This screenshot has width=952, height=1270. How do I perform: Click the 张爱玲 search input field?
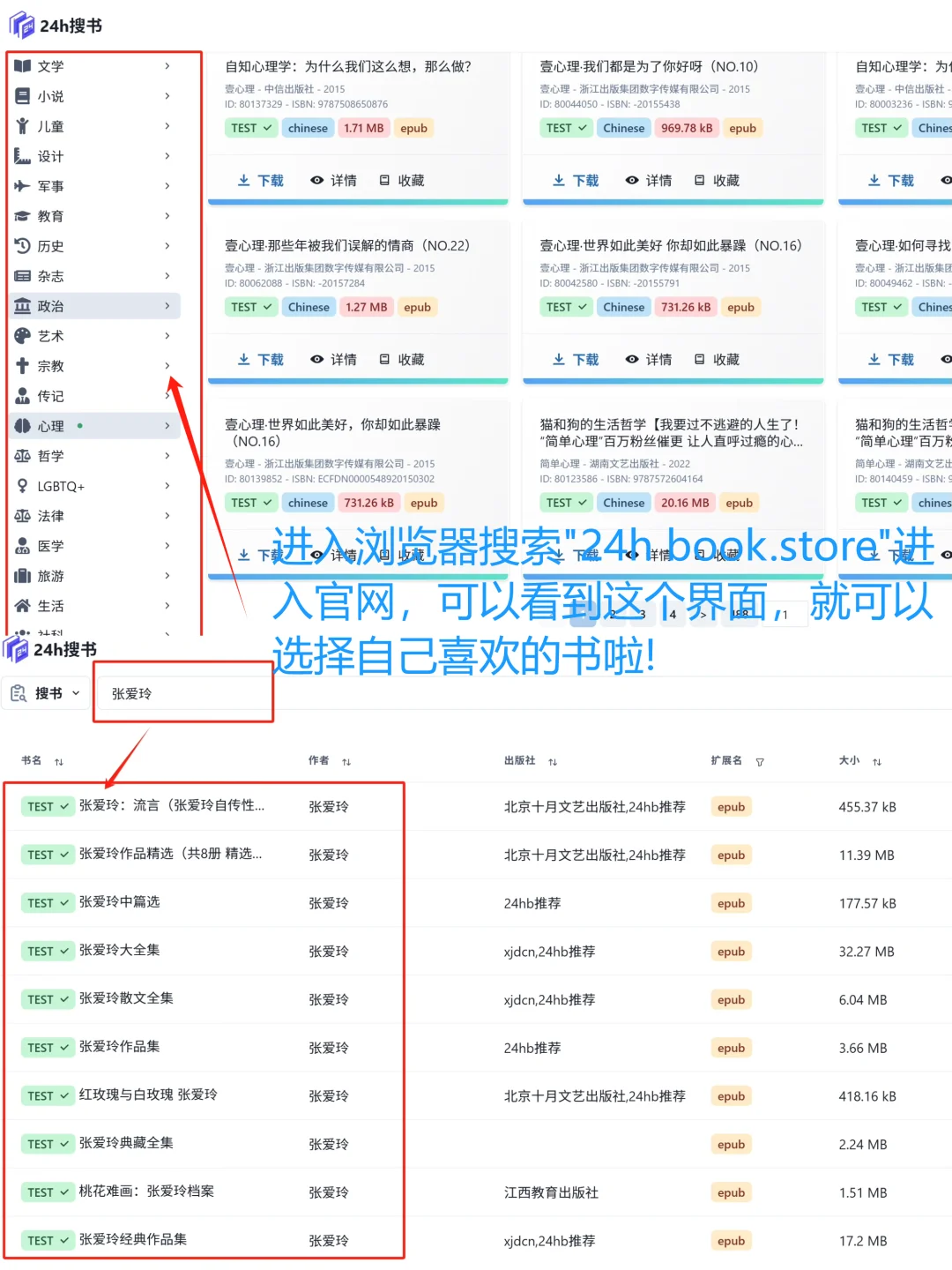[x=183, y=693]
